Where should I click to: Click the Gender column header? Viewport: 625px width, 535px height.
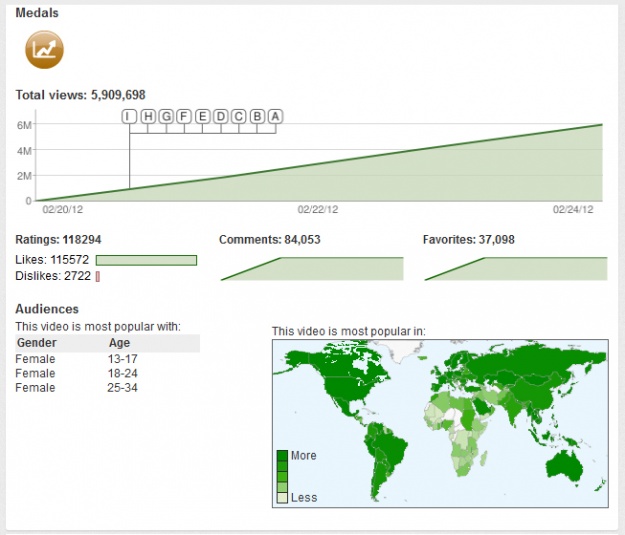(37, 343)
